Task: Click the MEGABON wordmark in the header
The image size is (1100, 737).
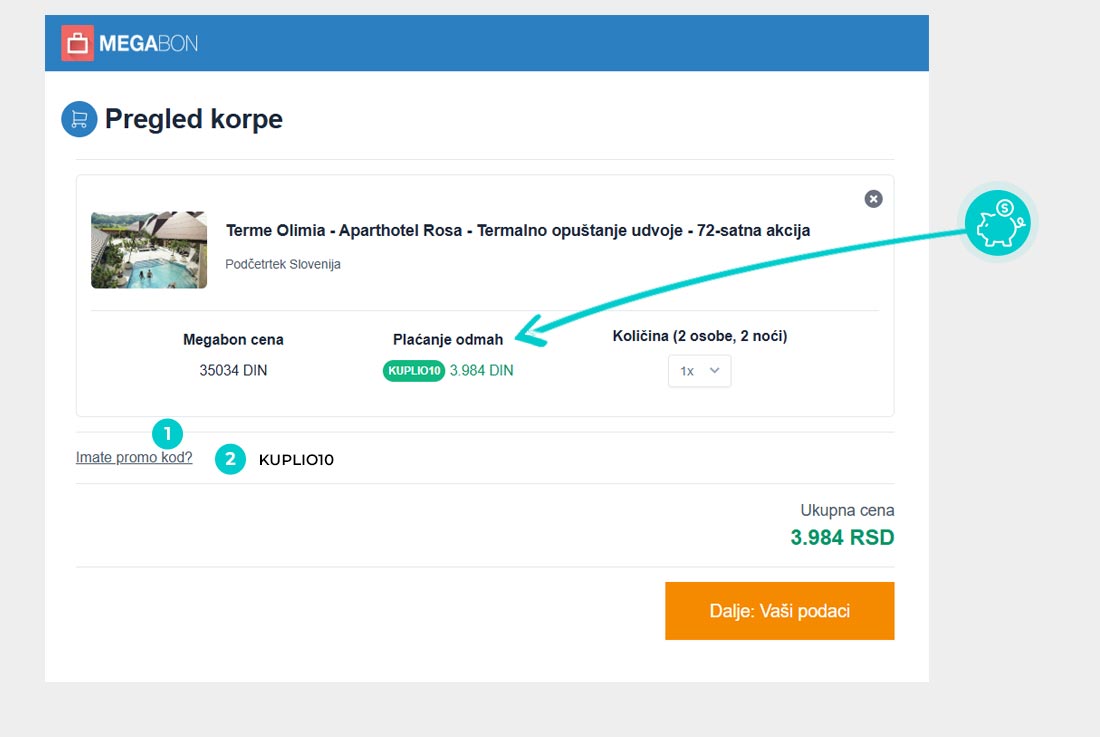Action: click(x=148, y=43)
